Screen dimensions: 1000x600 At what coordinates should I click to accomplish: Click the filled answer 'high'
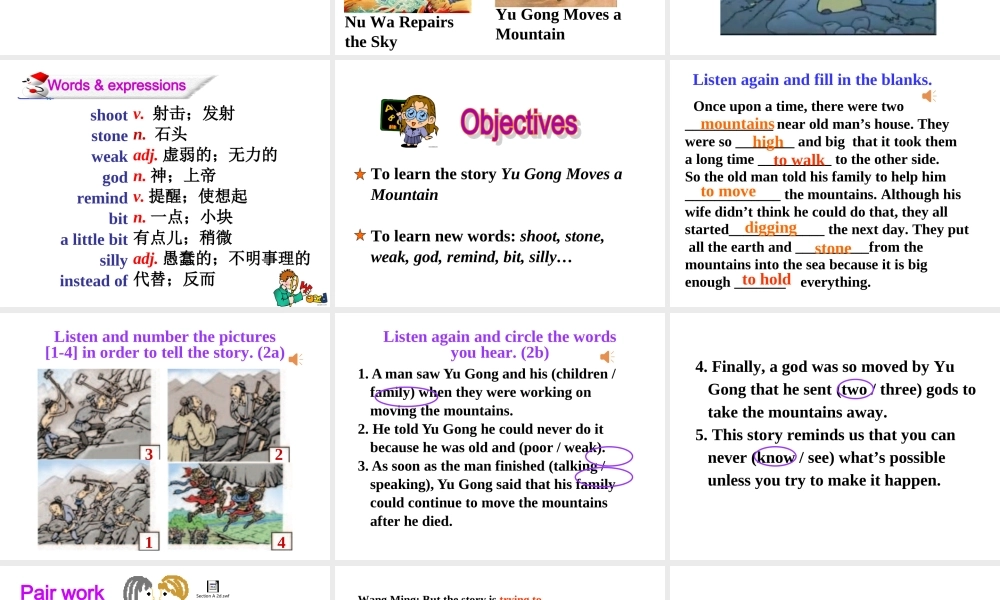coord(768,142)
